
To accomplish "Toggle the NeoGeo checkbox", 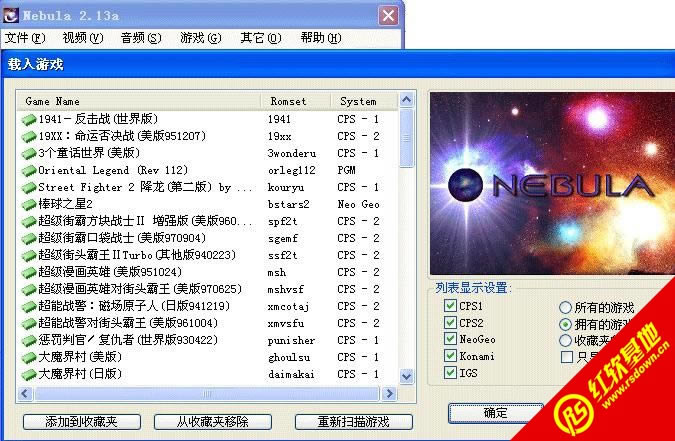I will pyautogui.click(x=449, y=339).
